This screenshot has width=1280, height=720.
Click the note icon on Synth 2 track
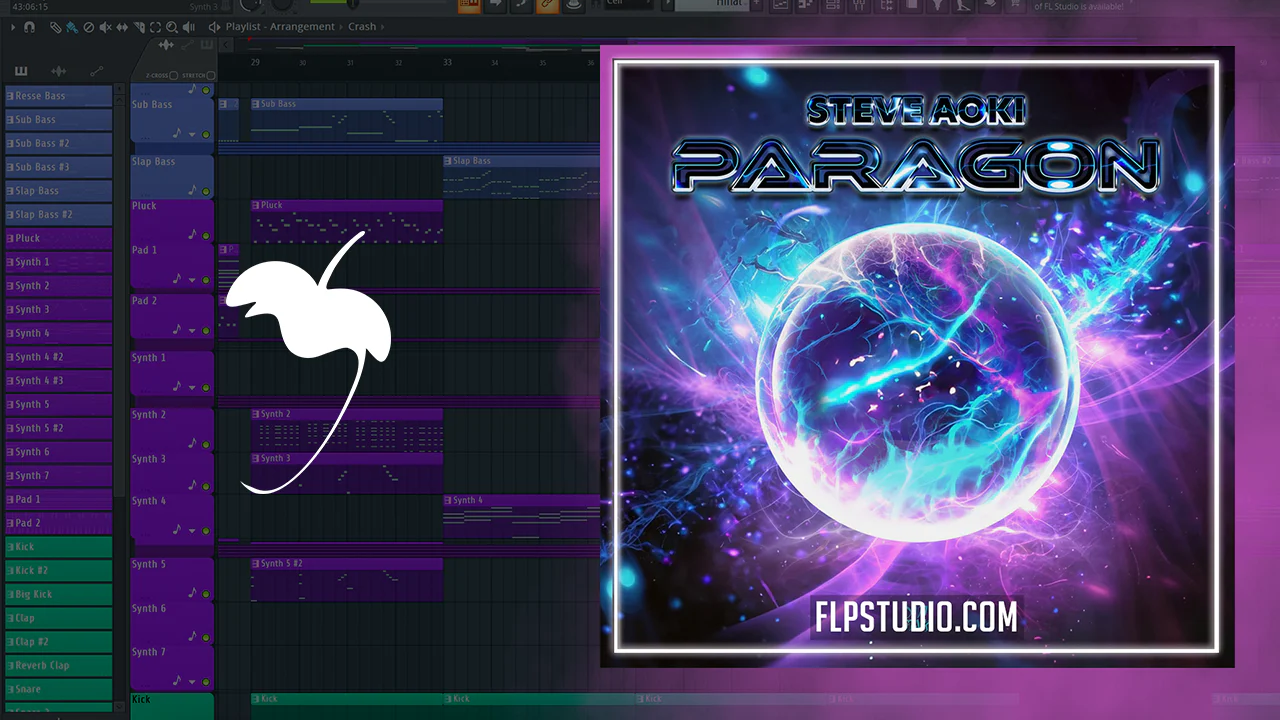192,443
